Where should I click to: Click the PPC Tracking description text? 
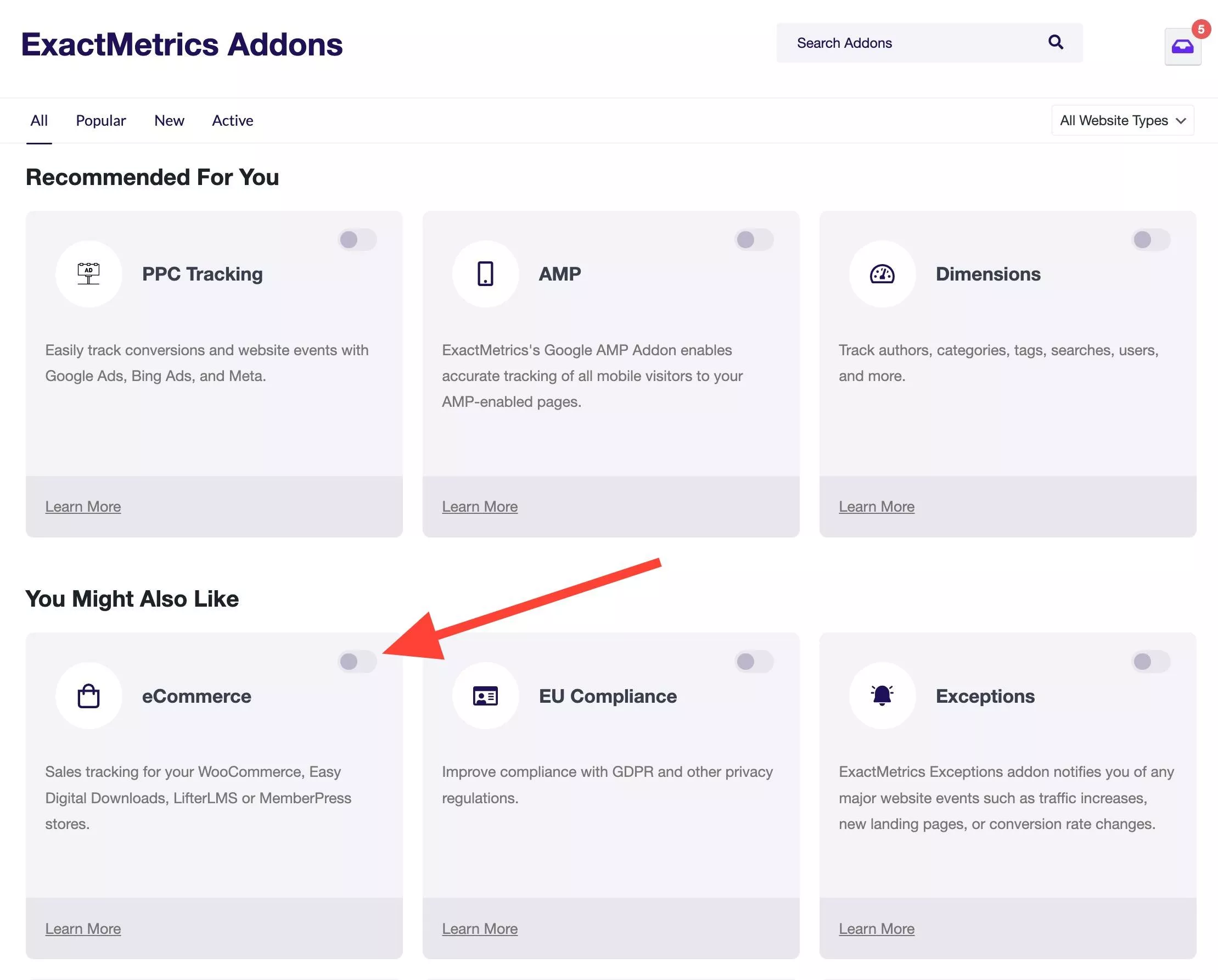tap(207, 363)
